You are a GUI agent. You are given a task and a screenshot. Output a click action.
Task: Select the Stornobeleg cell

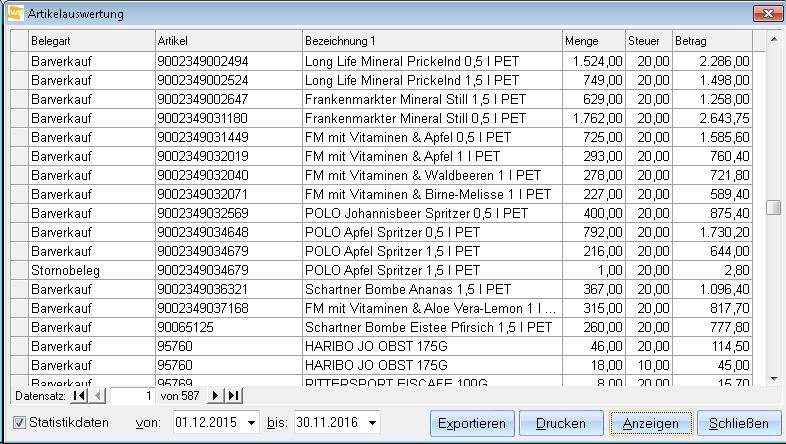pyautogui.click(x=92, y=270)
